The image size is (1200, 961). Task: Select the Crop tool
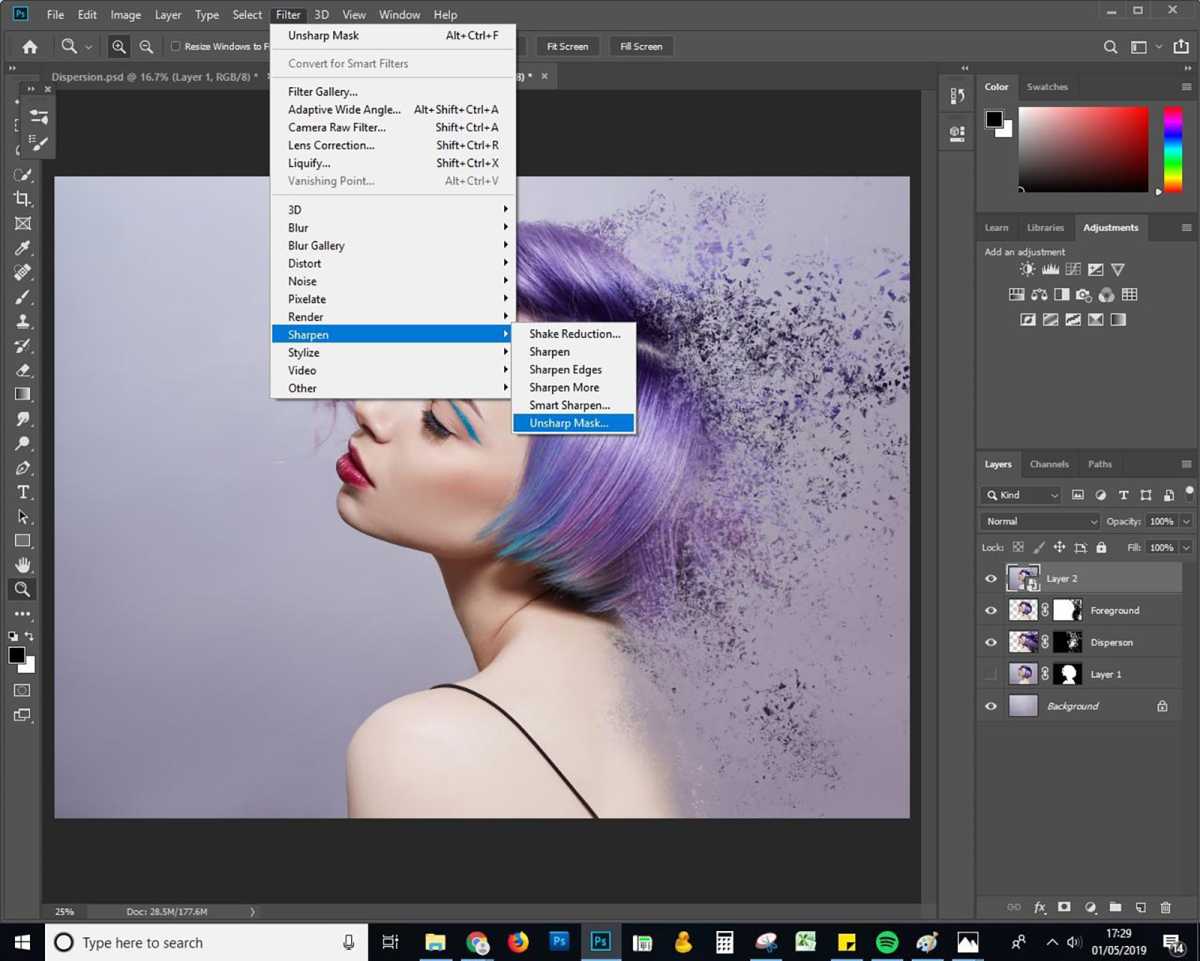(x=22, y=198)
